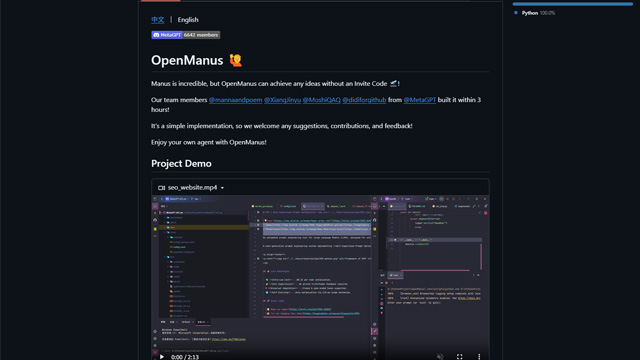Viewport: 640px width, 360px height.
Task: Unmute the demo video speaker icon
Action: [x=440, y=356]
